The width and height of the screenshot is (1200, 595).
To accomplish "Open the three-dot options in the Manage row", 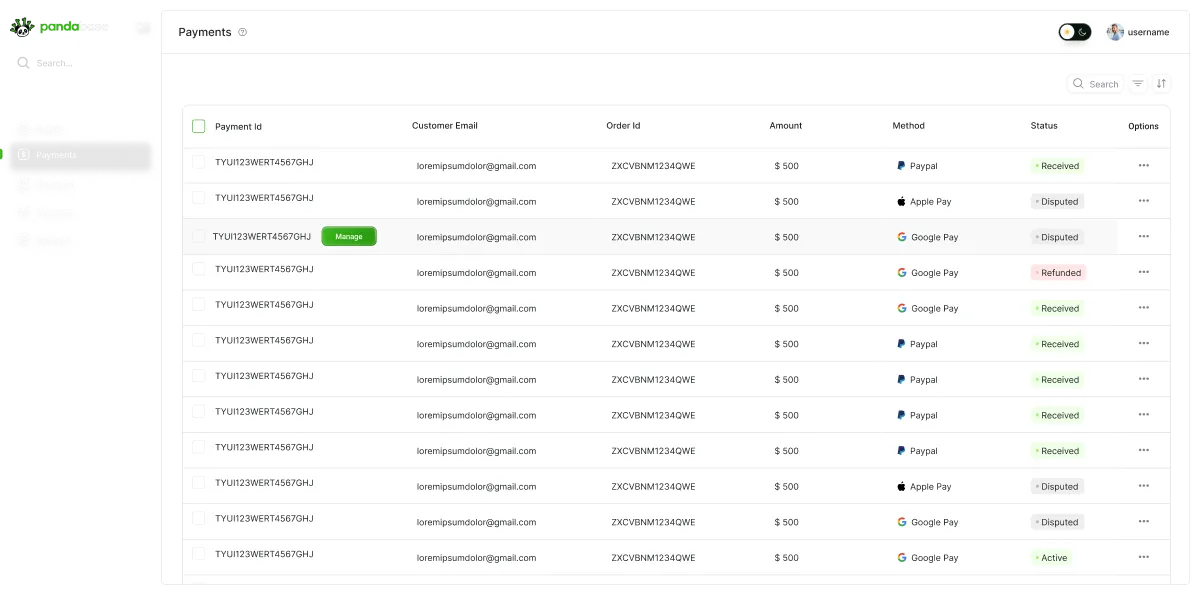I will (x=1144, y=236).
